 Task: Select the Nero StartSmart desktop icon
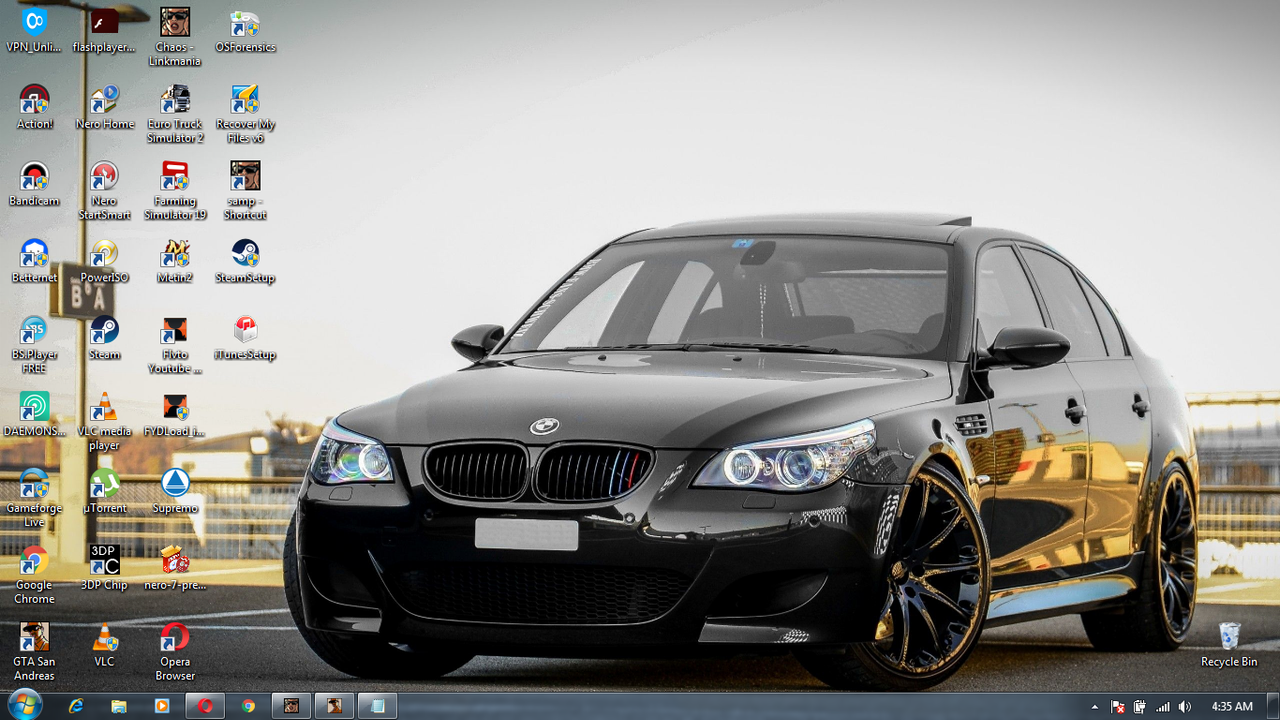[x=104, y=191]
